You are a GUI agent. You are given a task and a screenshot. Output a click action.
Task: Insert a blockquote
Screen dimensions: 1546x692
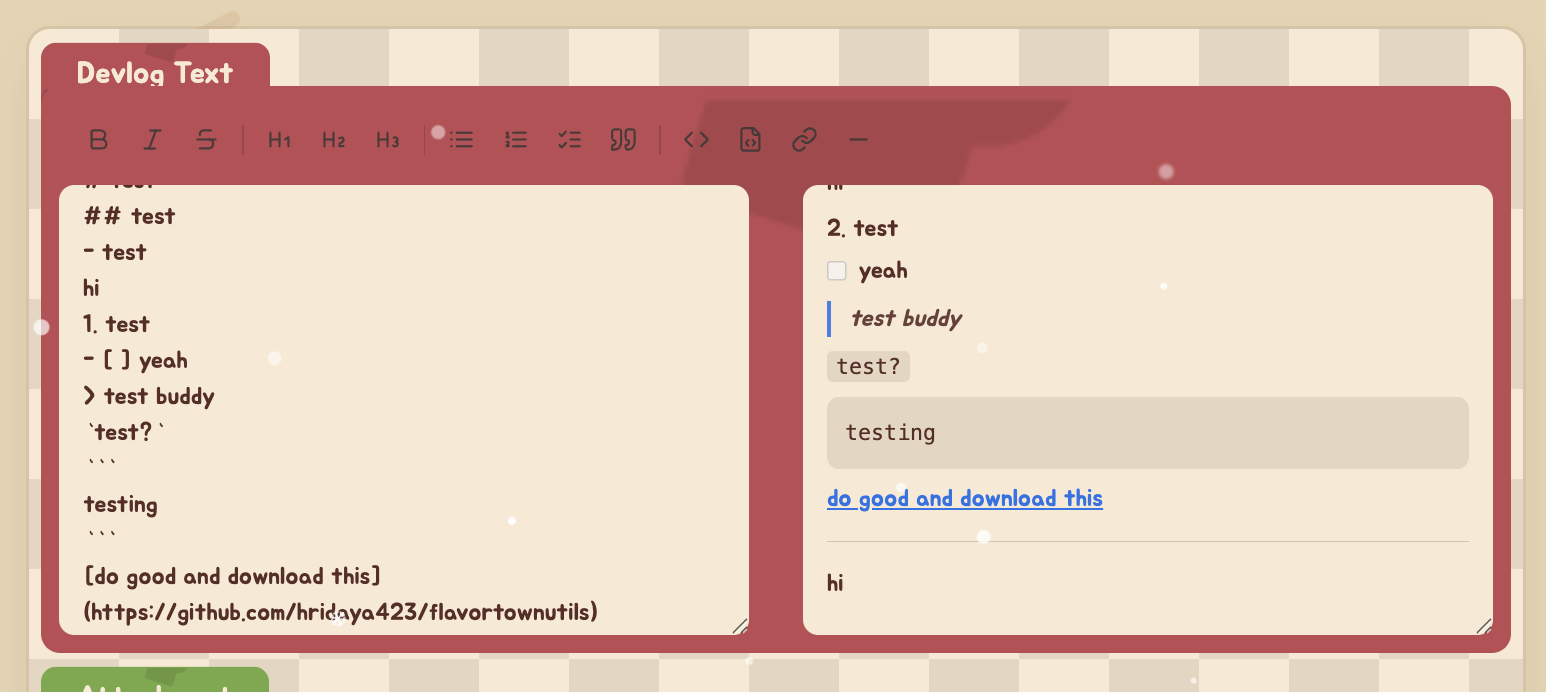[x=623, y=140]
